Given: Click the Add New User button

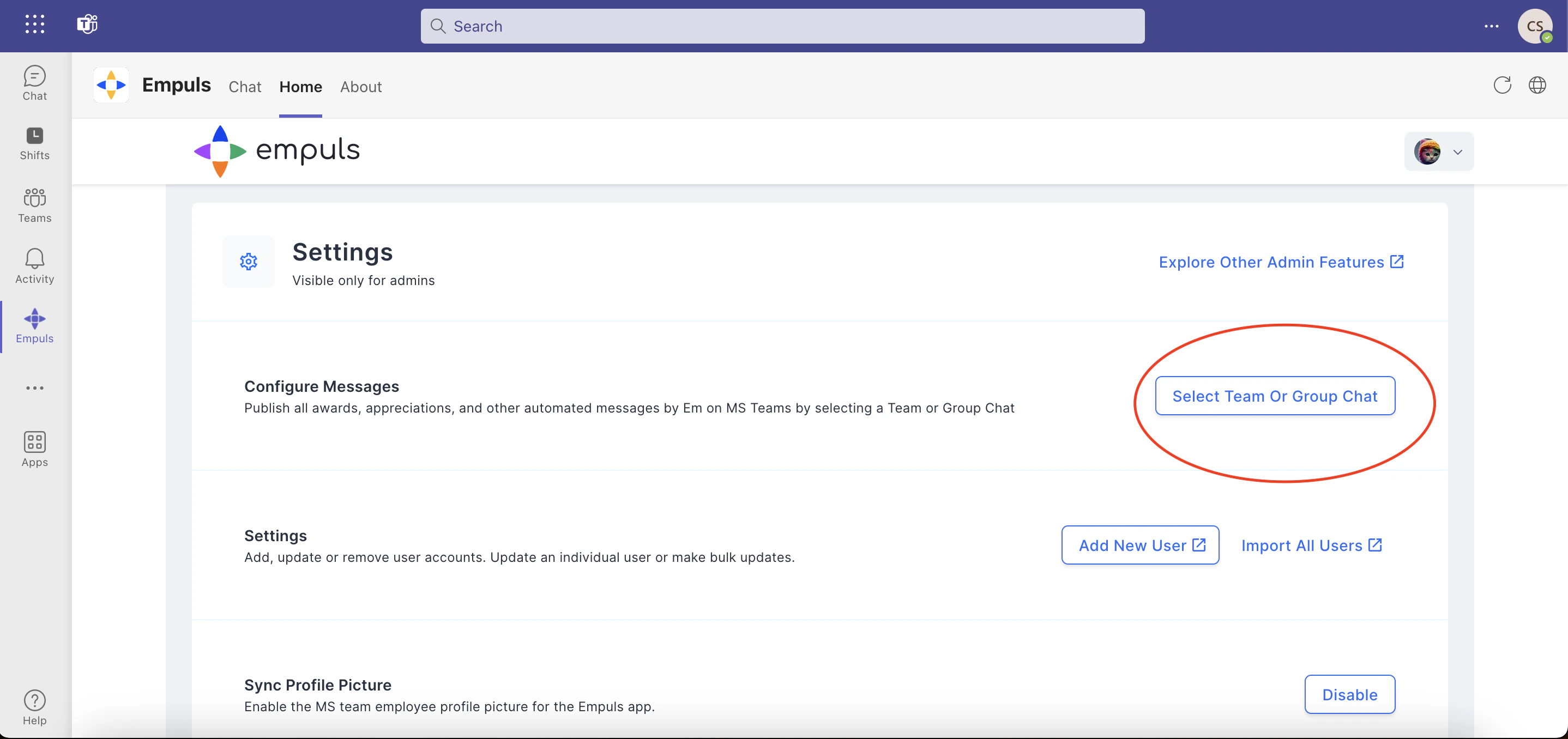Looking at the screenshot, I should point(1140,545).
